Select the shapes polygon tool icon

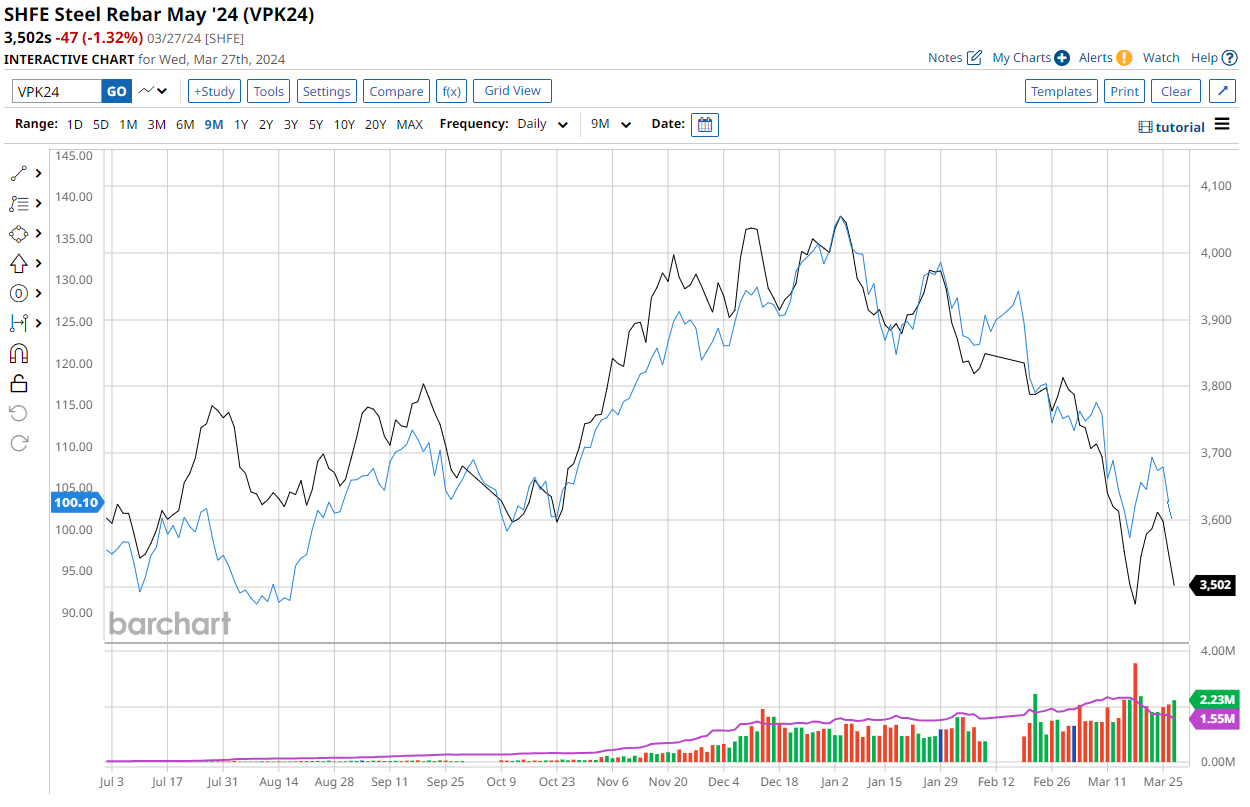19,233
